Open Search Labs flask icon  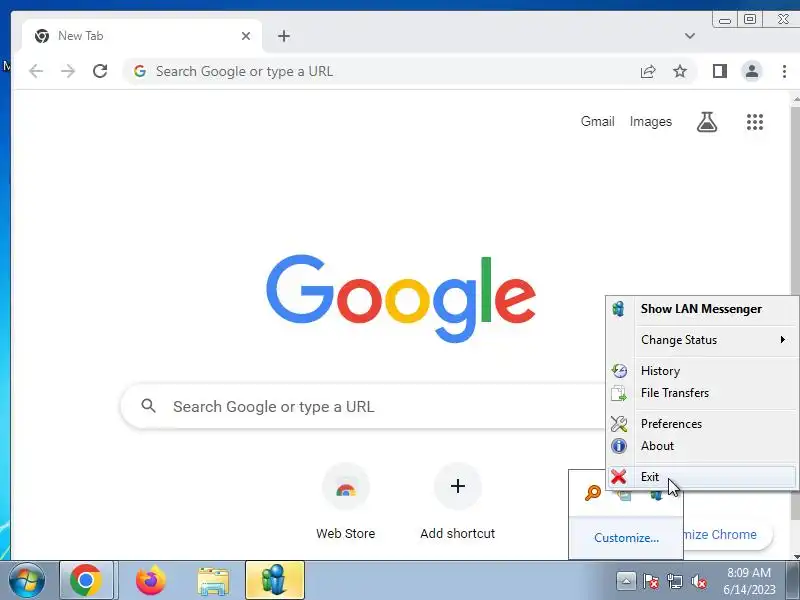click(x=707, y=122)
